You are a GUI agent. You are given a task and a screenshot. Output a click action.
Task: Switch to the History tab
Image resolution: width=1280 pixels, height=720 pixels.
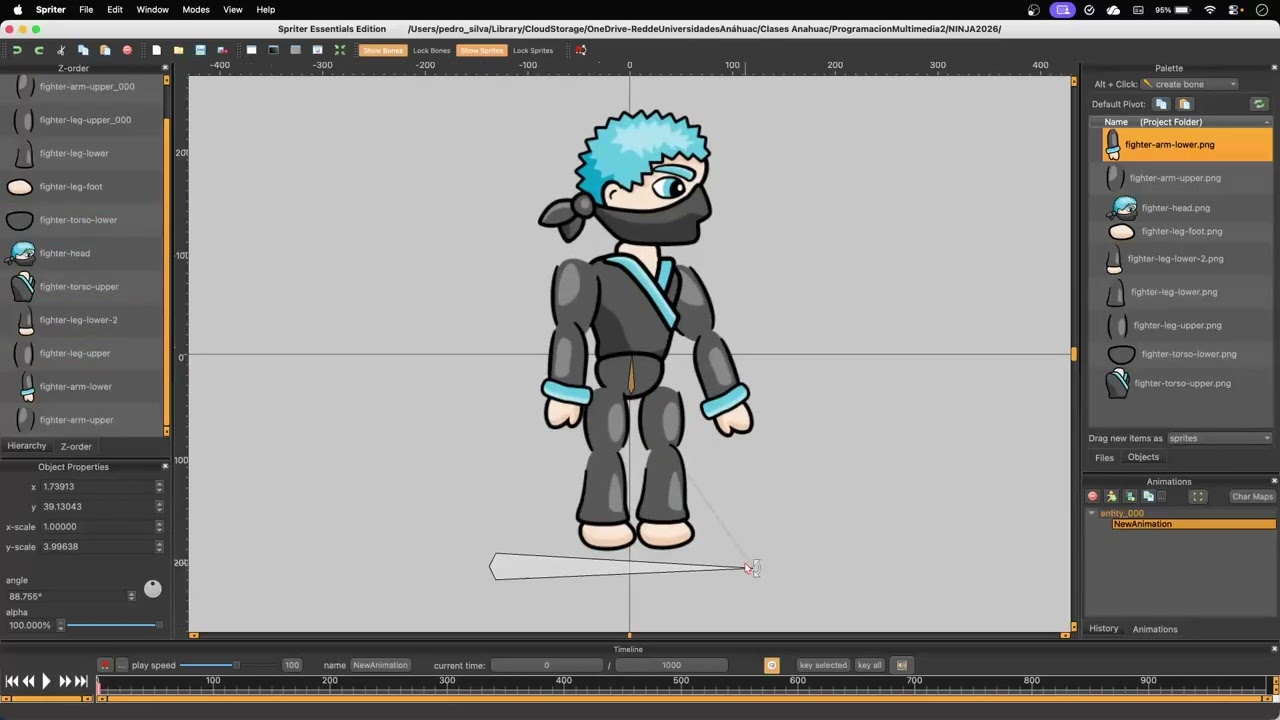(1104, 629)
